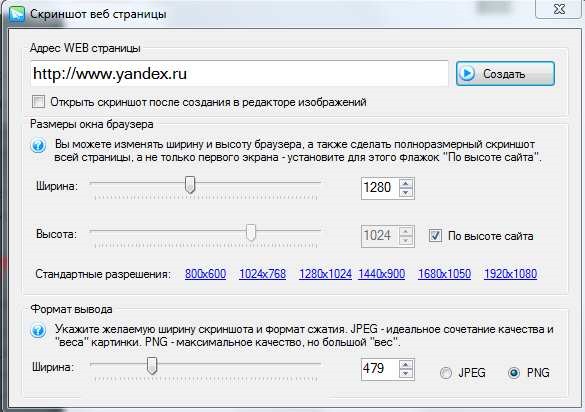Viewport: 585px width, 412px height.
Task: Click the Размеры окна браузера group title
Action: [x=92, y=124]
